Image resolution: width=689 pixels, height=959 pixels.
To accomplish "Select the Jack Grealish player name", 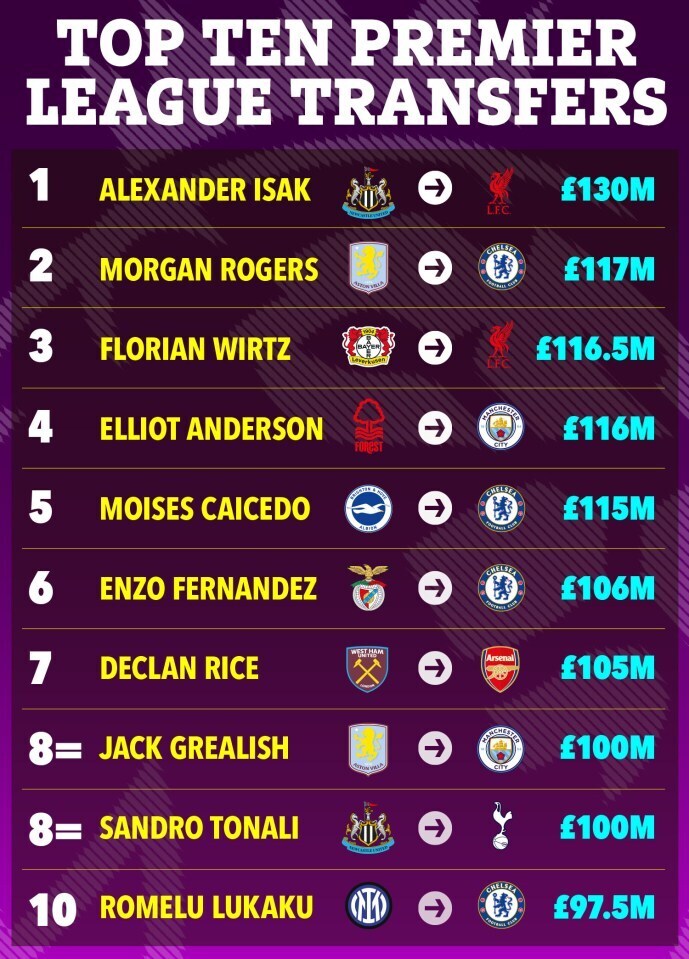I will [x=194, y=747].
